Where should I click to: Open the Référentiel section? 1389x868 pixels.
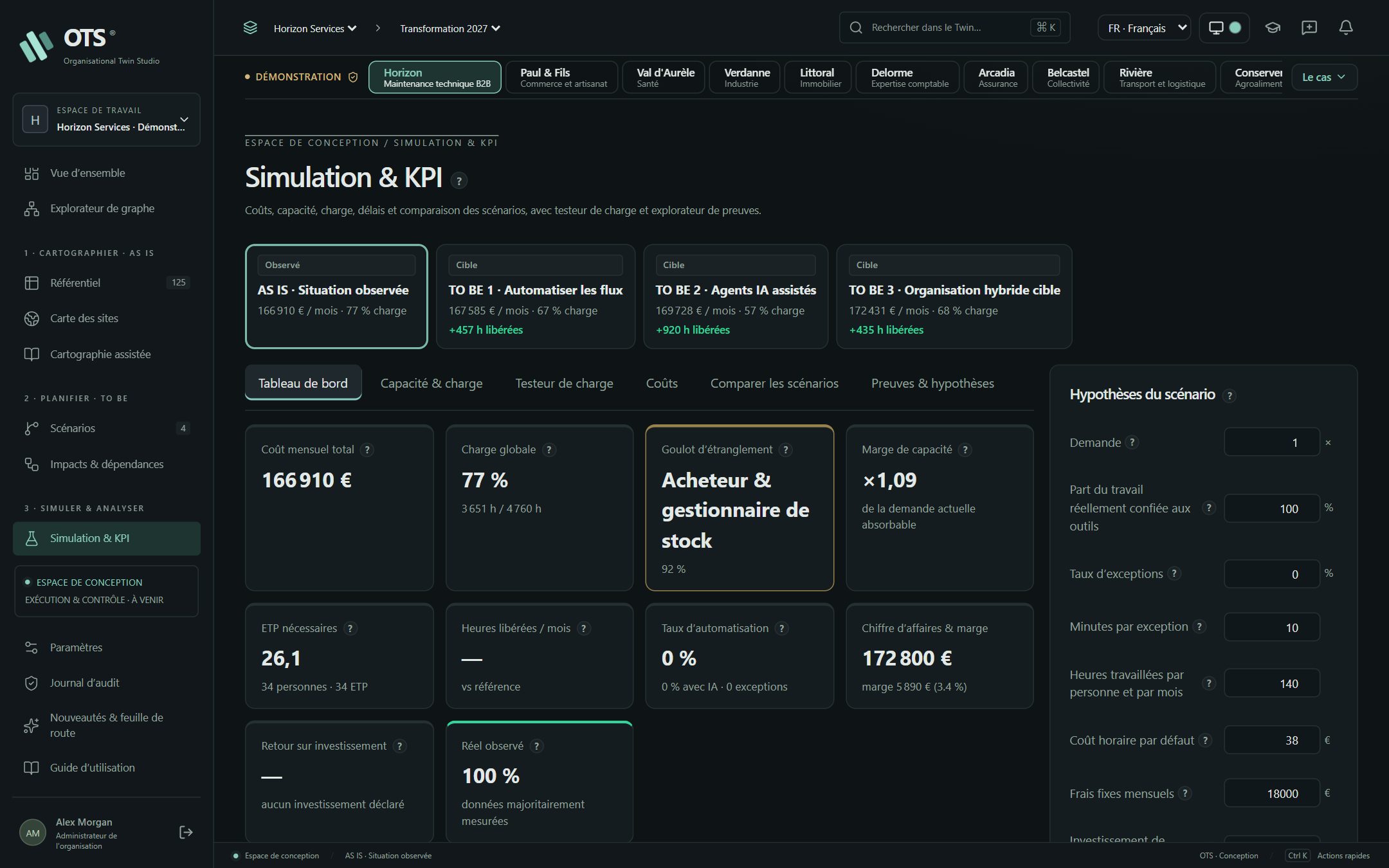click(106, 283)
